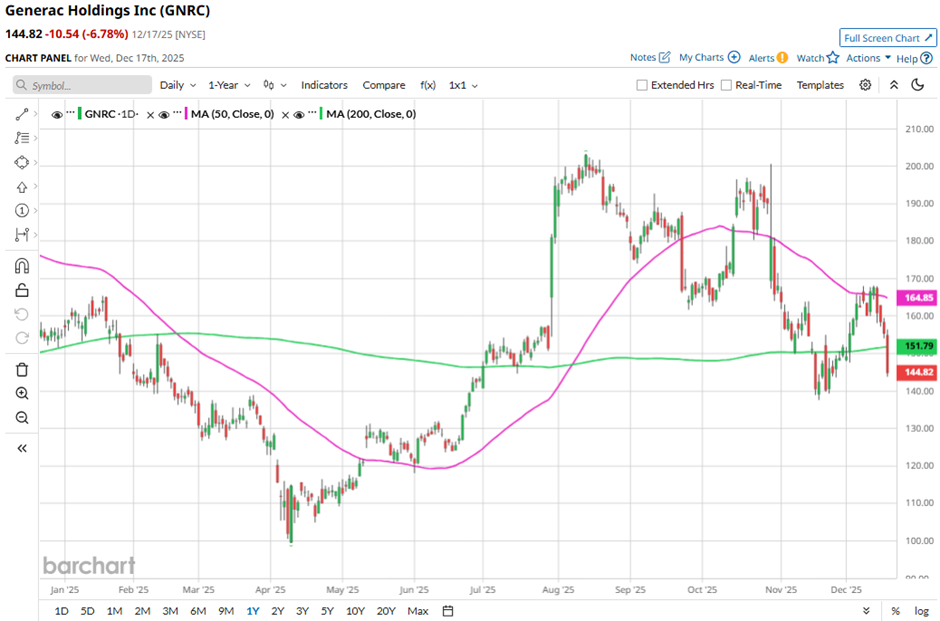Image resolution: width=940 pixels, height=621 pixels.
Task: Open the Full Screen Chart
Action: (888, 38)
